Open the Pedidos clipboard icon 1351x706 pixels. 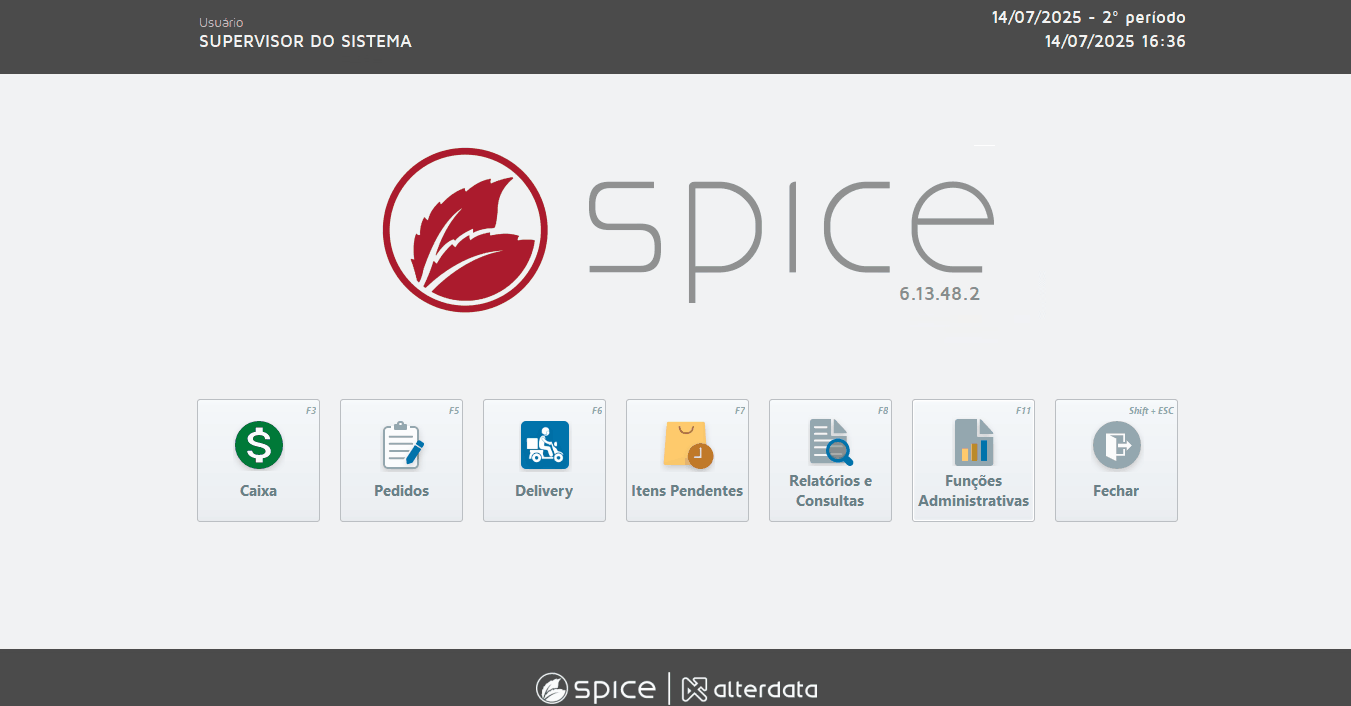pyautogui.click(x=402, y=446)
